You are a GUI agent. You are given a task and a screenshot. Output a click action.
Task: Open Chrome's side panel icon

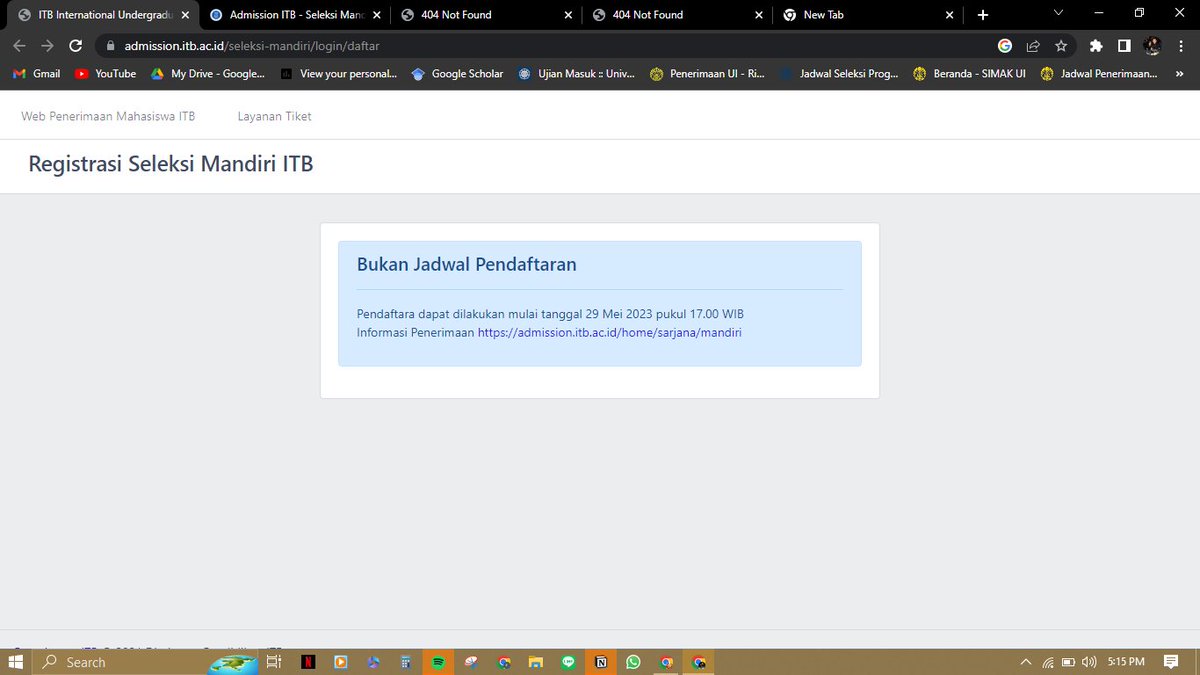1124,45
